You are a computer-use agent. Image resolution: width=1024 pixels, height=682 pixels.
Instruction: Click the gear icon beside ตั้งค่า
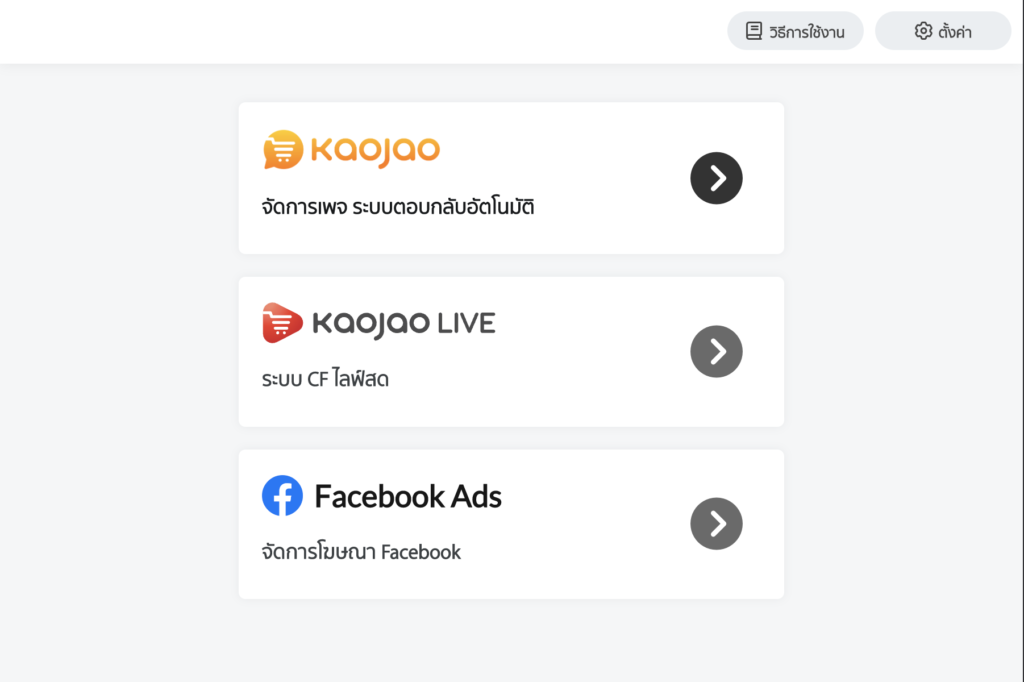(x=923, y=32)
